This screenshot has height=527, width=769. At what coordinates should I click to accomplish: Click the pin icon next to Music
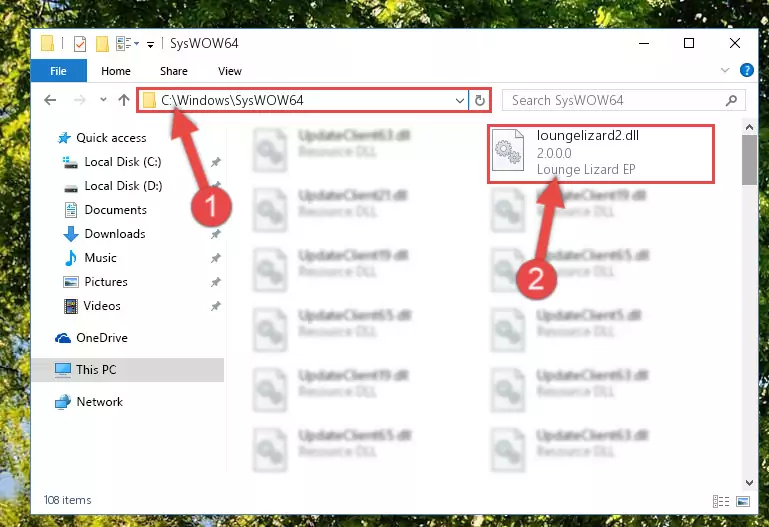(215, 258)
